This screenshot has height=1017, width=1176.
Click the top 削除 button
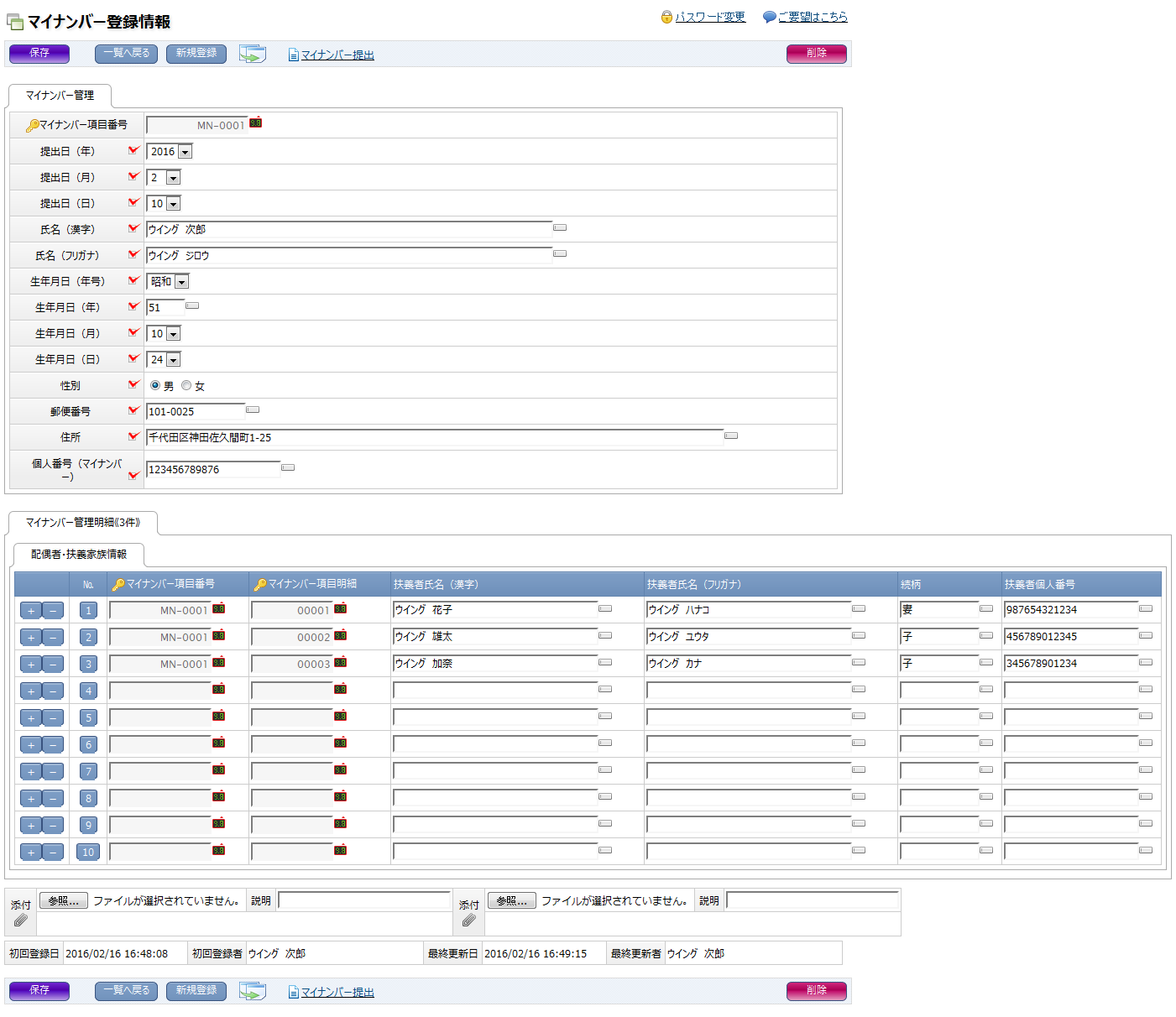tap(816, 53)
